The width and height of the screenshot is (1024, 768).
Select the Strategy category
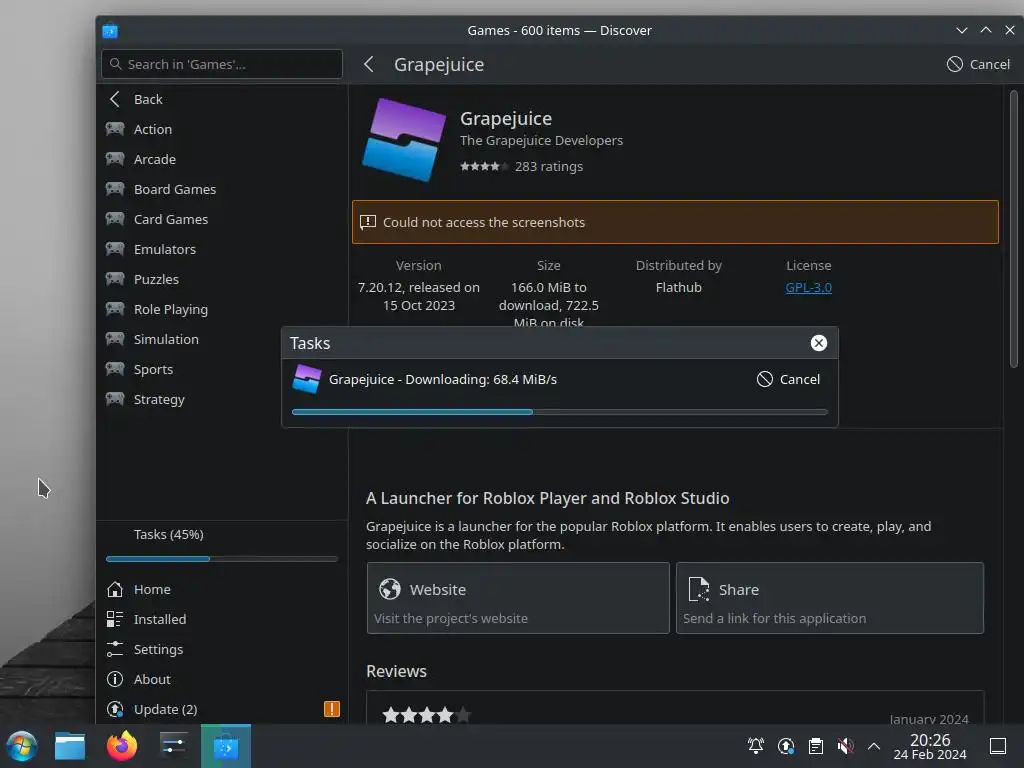222,399
